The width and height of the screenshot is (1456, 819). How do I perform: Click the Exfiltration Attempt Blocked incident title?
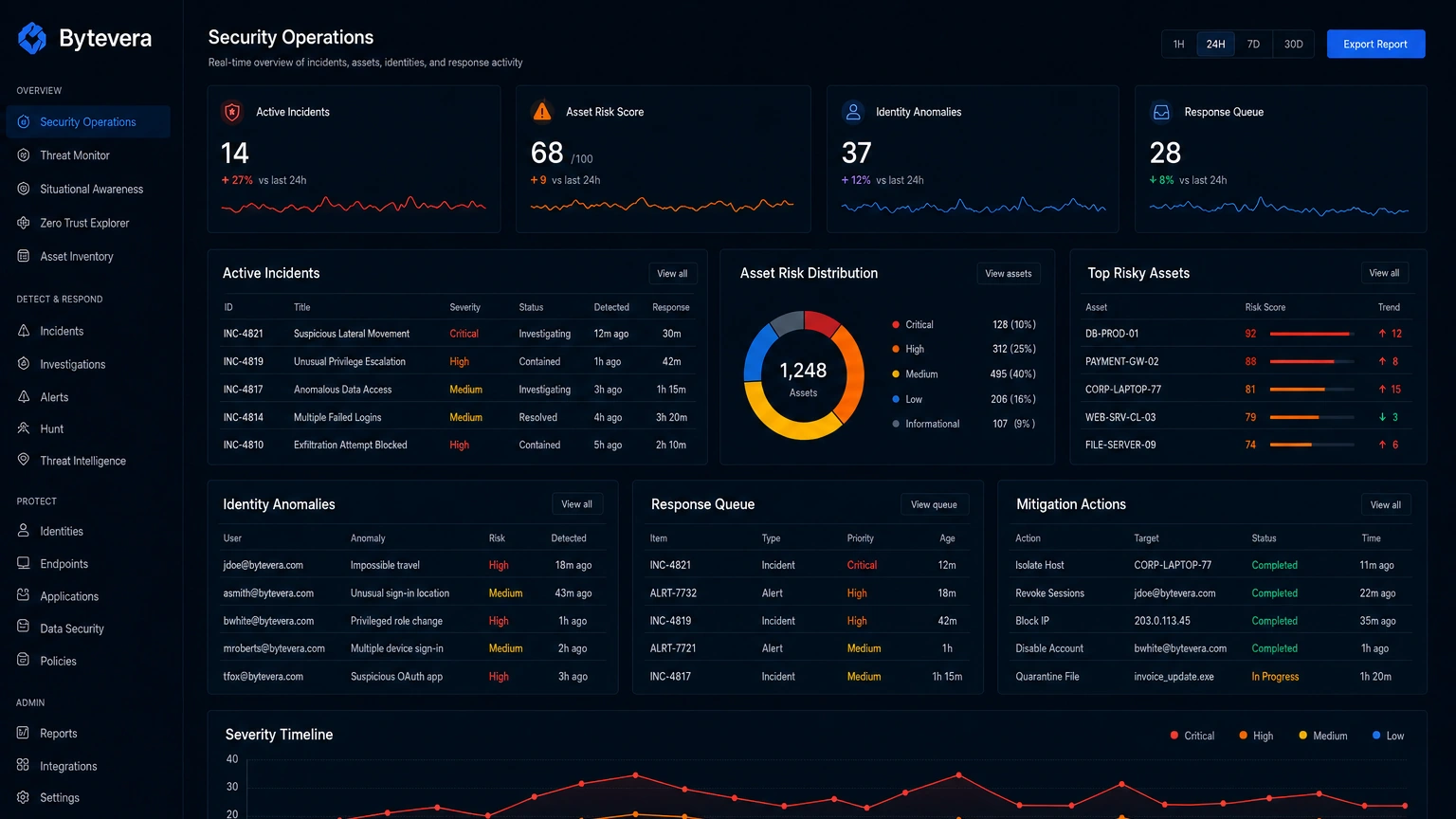pos(351,445)
